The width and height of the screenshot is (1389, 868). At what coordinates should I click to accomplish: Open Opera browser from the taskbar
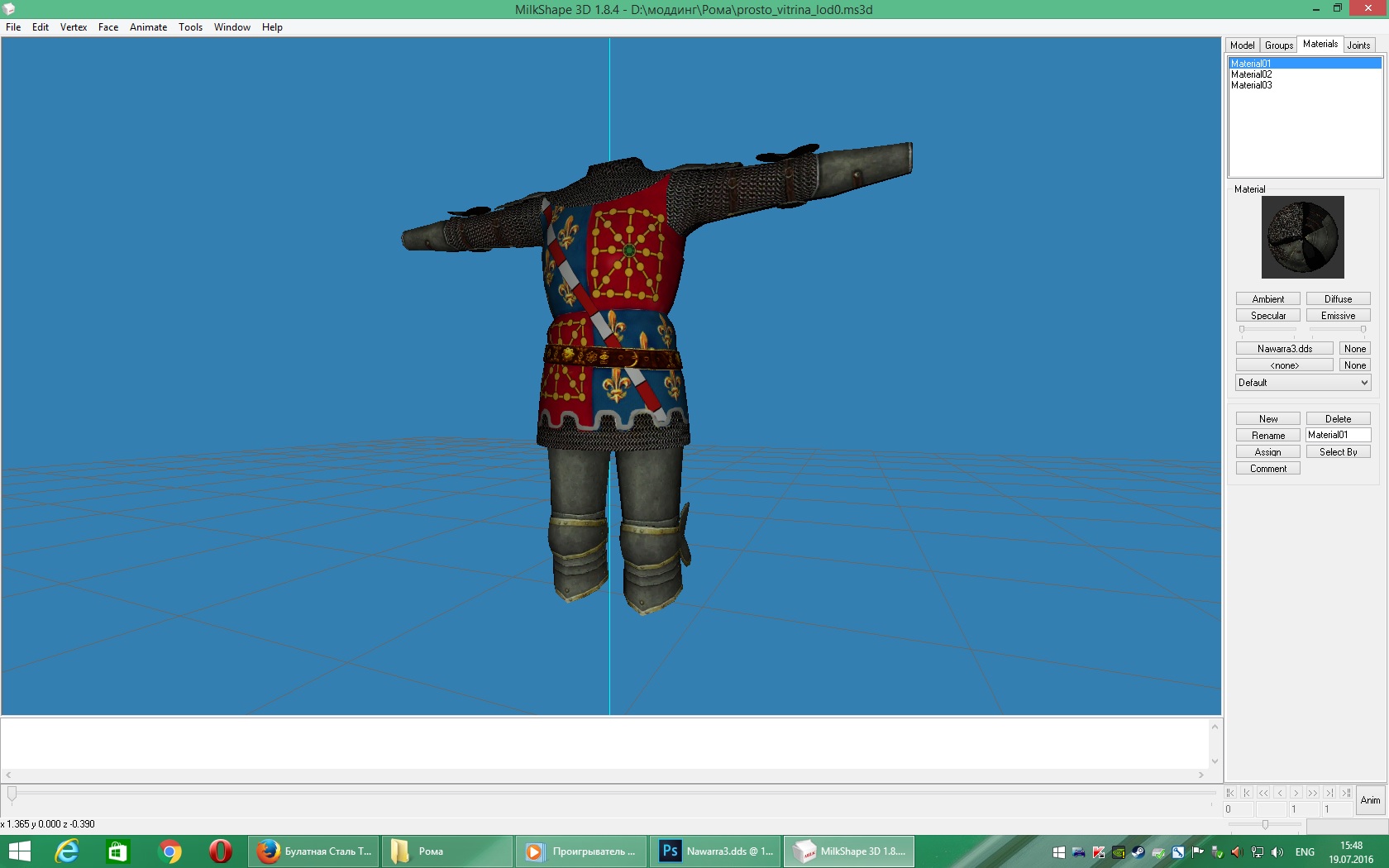tap(220, 851)
